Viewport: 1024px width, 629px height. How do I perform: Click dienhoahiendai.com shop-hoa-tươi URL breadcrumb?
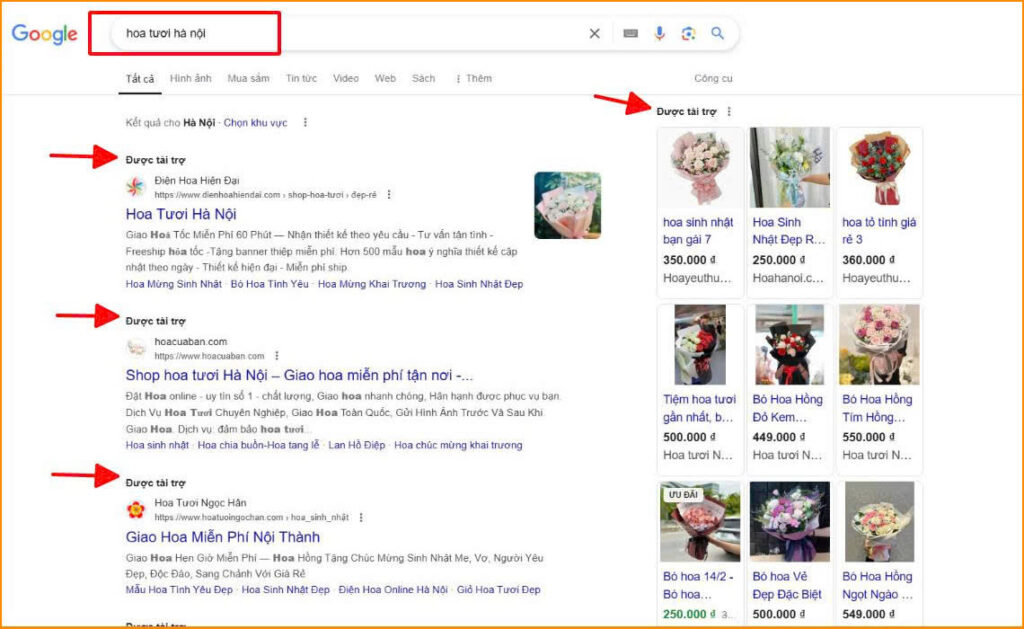pos(265,195)
